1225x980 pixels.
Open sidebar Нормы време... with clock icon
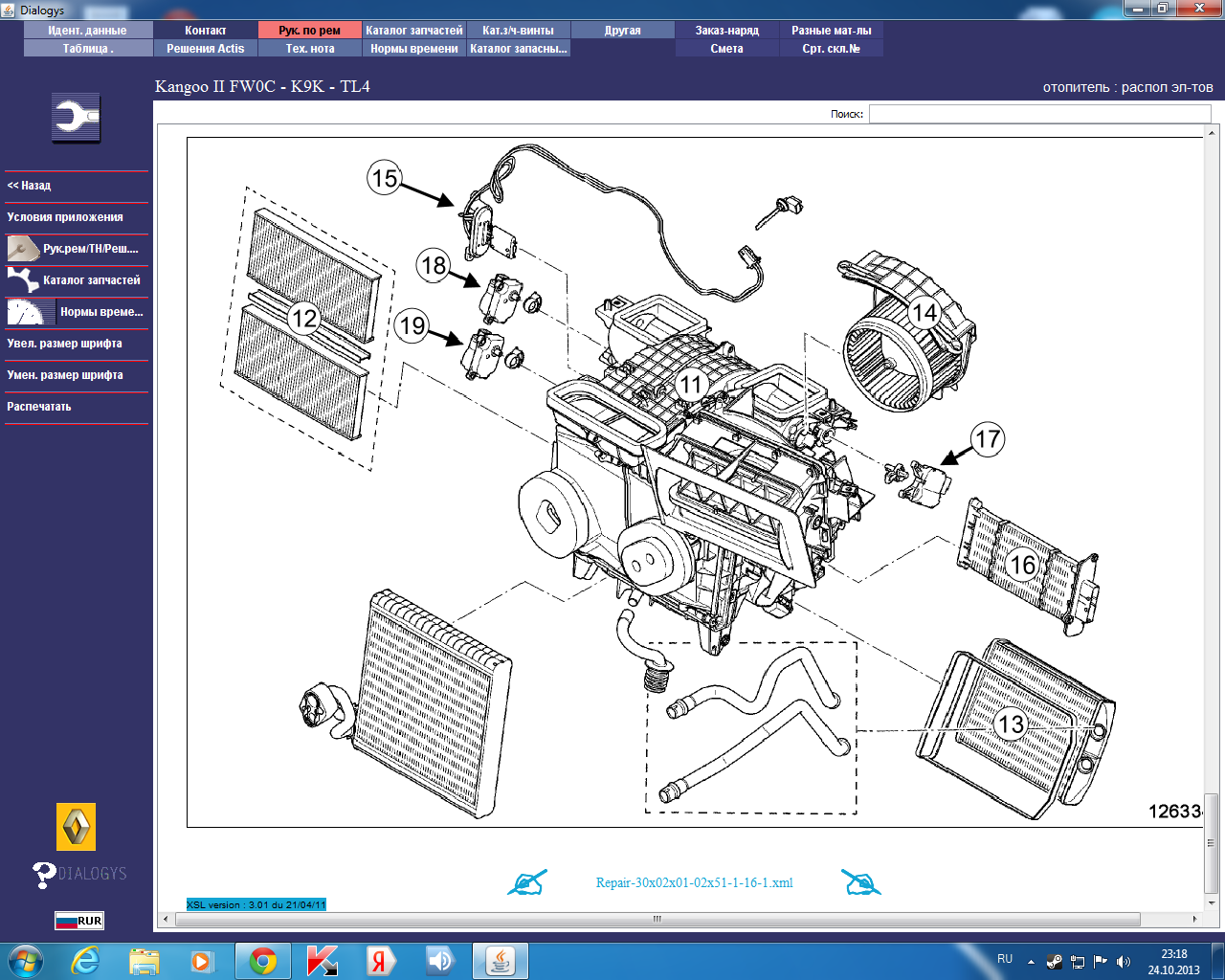click(x=77, y=312)
